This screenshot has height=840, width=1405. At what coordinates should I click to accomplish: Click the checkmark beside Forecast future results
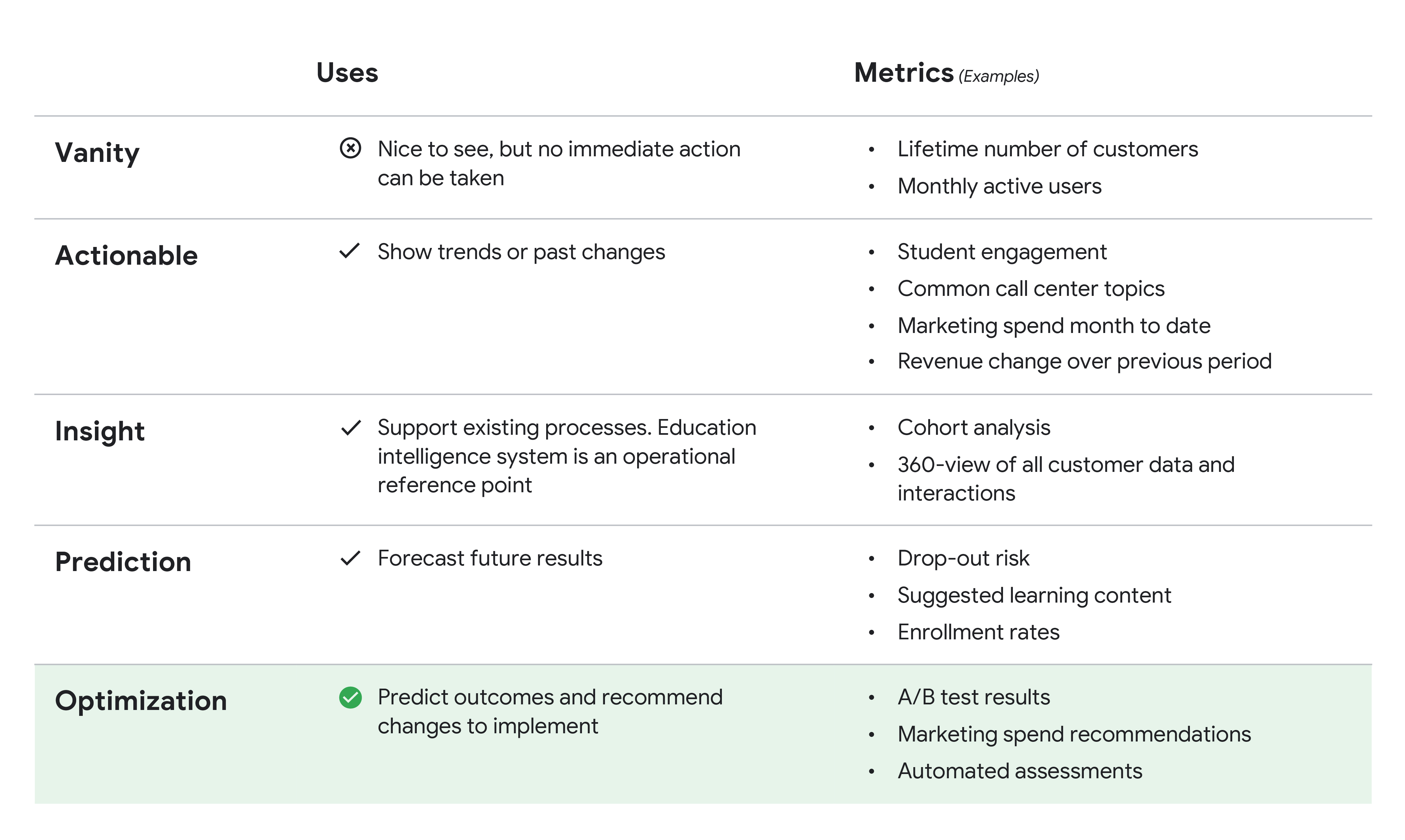point(350,558)
